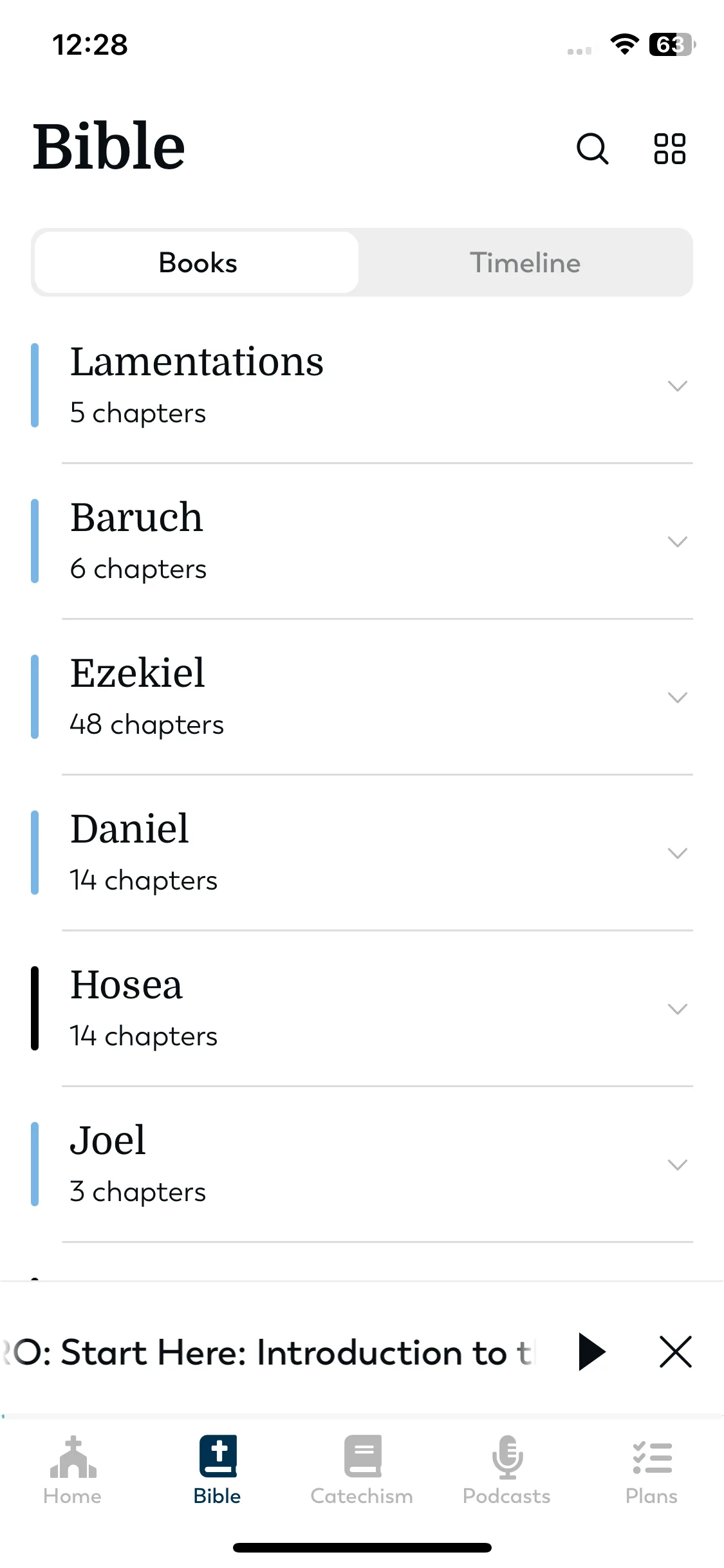The height and width of the screenshot is (1568, 724).
Task: Expand the Baruch chapters chevron
Action: click(678, 541)
